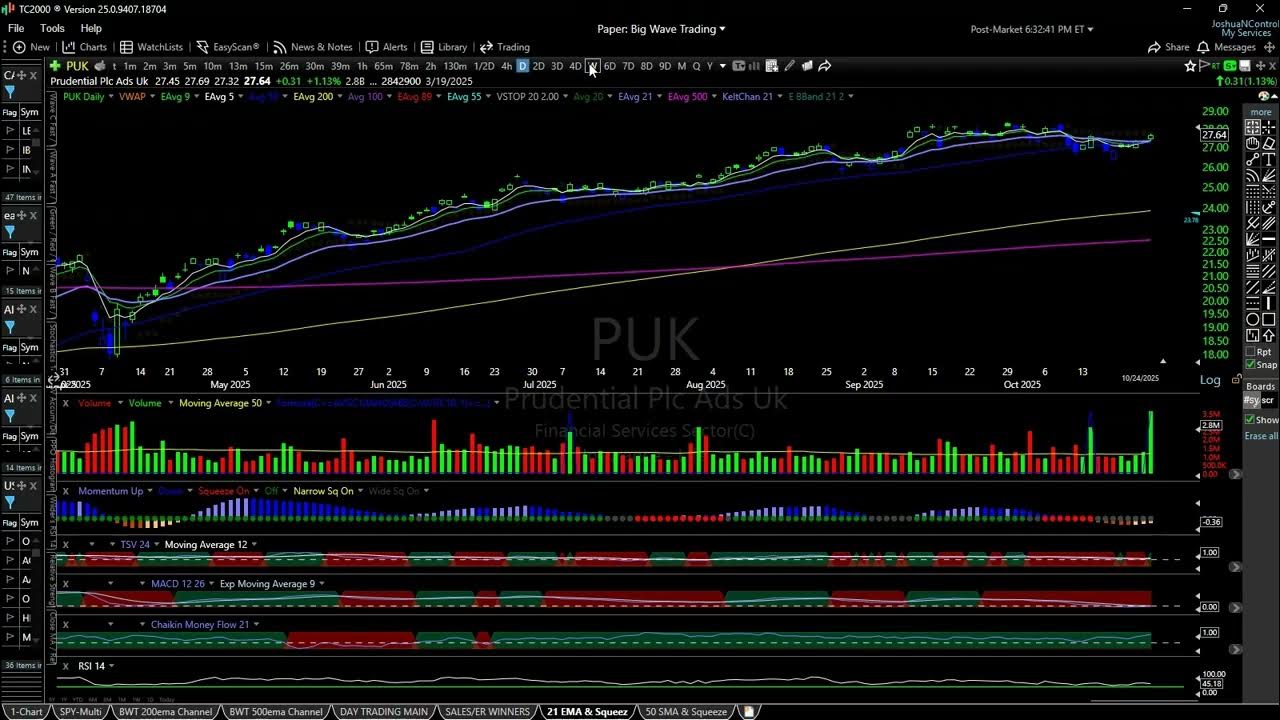Select the rectangle shape tool

tap(1268, 319)
